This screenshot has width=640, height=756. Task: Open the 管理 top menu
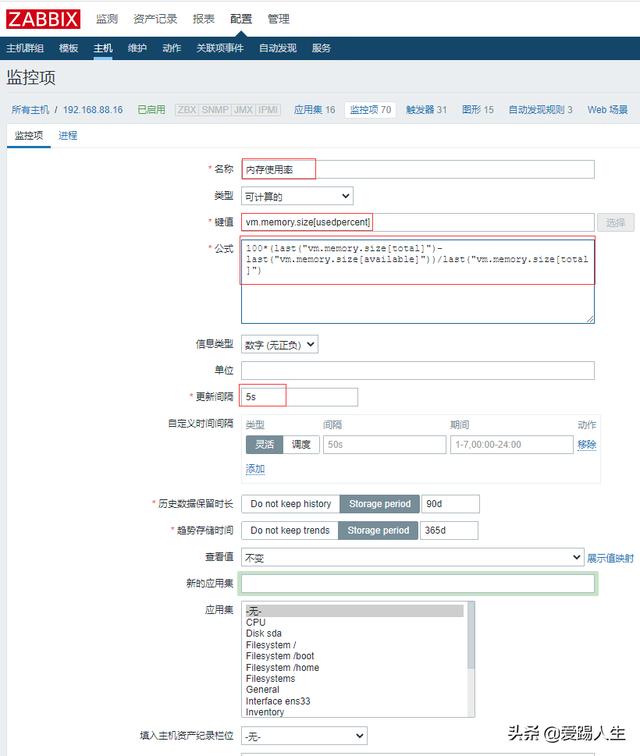(x=278, y=19)
